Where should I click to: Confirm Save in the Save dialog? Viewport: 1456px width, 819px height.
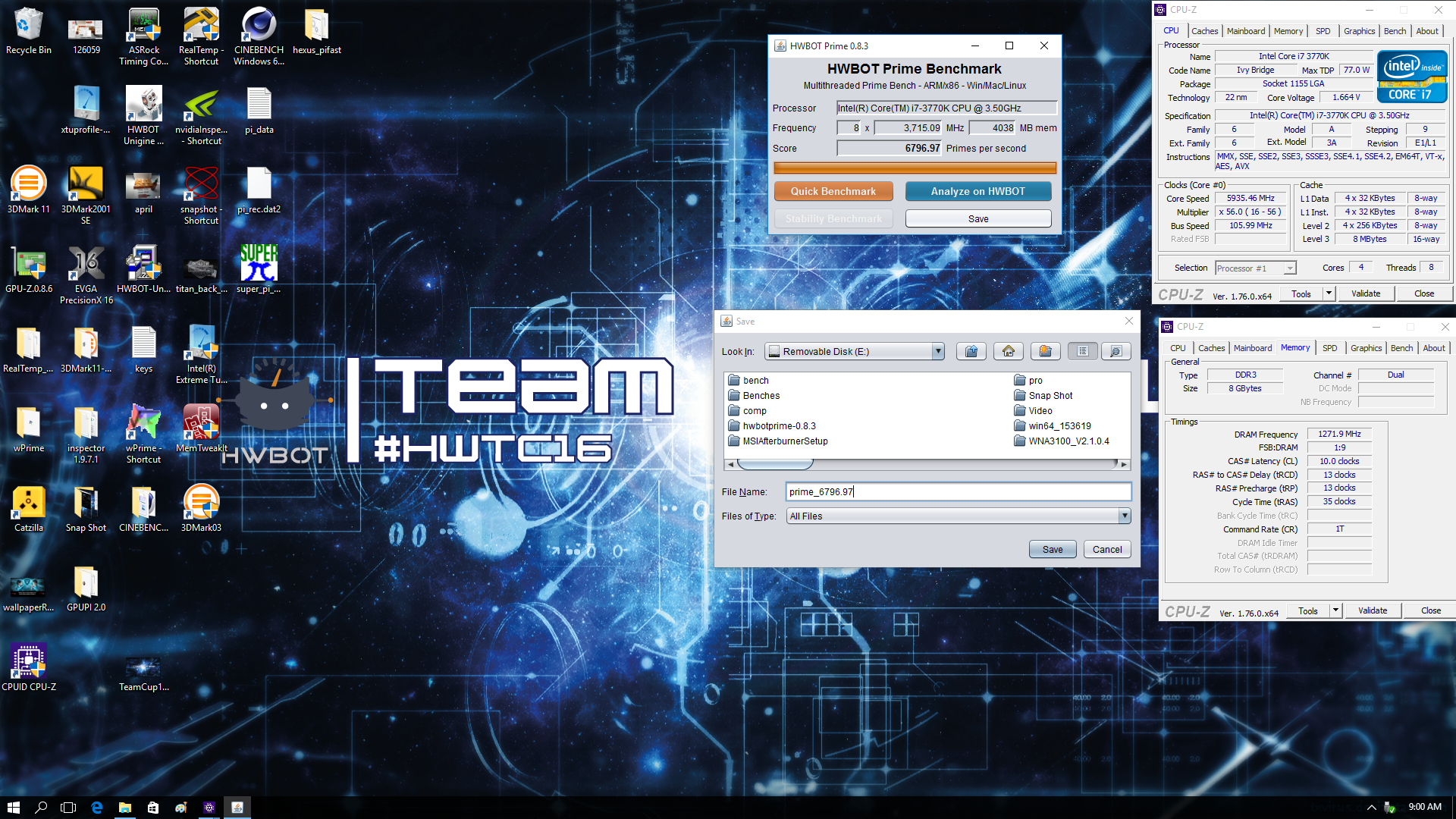1053,549
